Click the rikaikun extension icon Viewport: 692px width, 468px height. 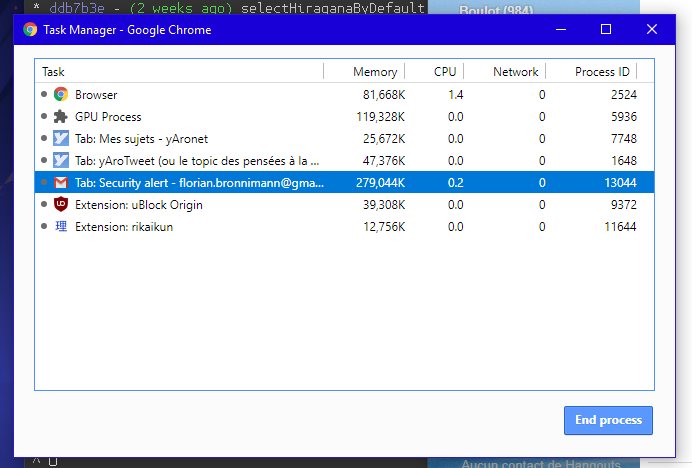pyautogui.click(x=60, y=227)
